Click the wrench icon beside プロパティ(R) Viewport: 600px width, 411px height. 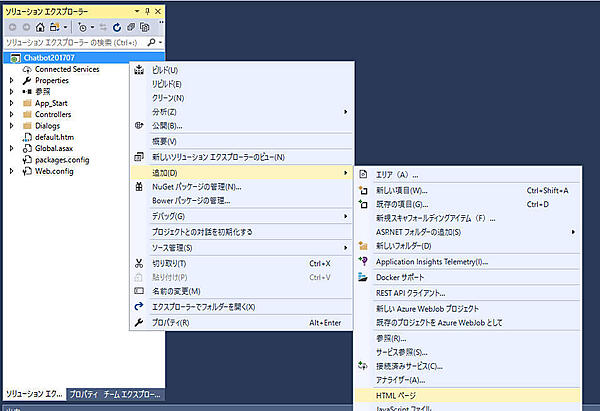click(139, 323)
